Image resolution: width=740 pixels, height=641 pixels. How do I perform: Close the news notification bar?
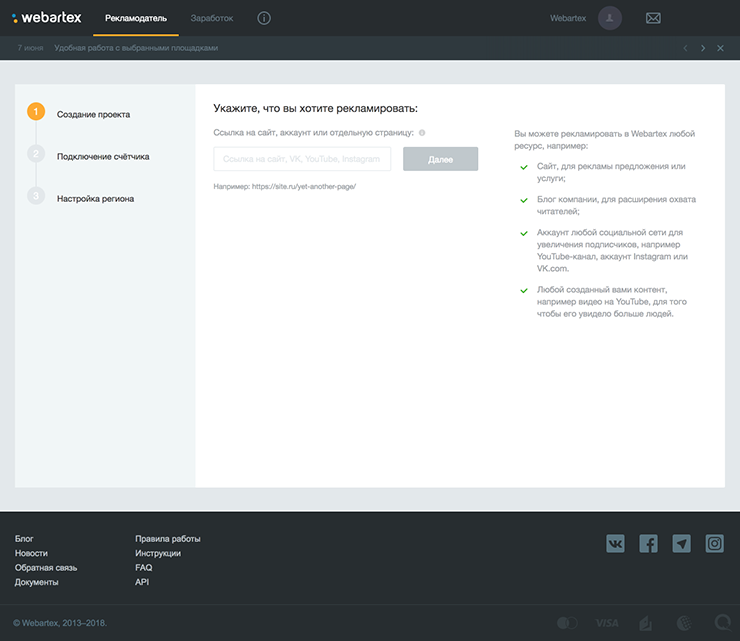[720, 48]
